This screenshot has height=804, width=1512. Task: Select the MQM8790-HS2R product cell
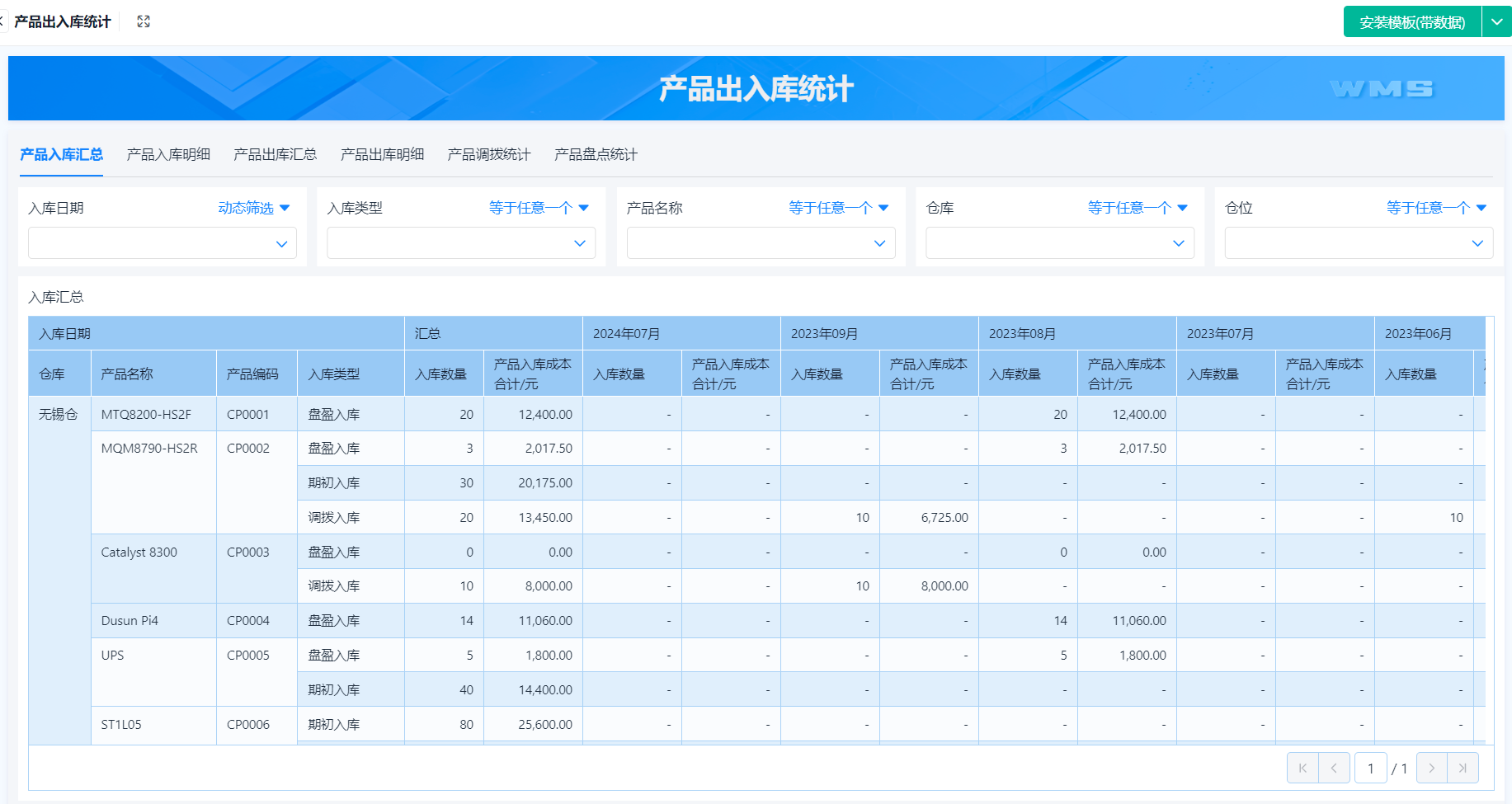click(153, 482)
